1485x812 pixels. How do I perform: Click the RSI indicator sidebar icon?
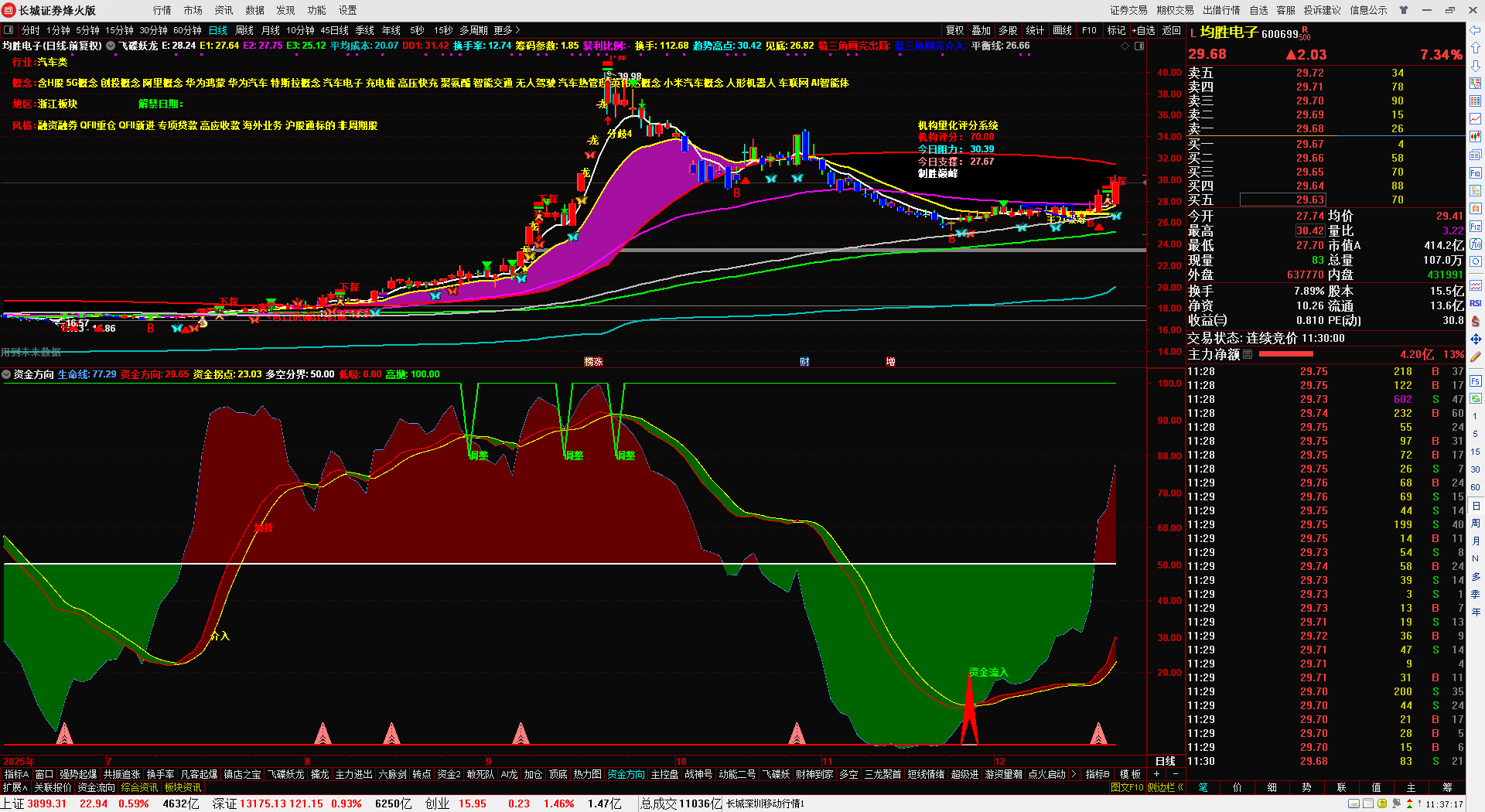1475,303
